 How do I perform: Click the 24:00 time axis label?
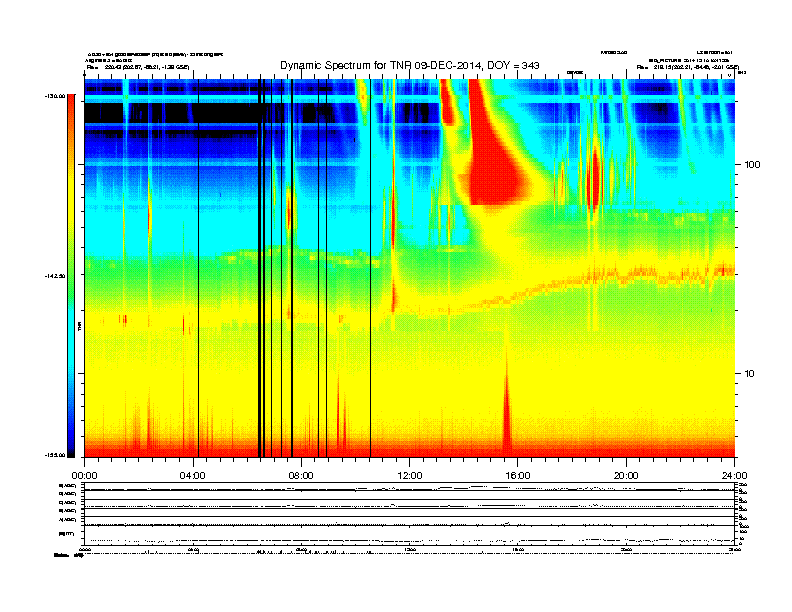click(x=734, y=476)
